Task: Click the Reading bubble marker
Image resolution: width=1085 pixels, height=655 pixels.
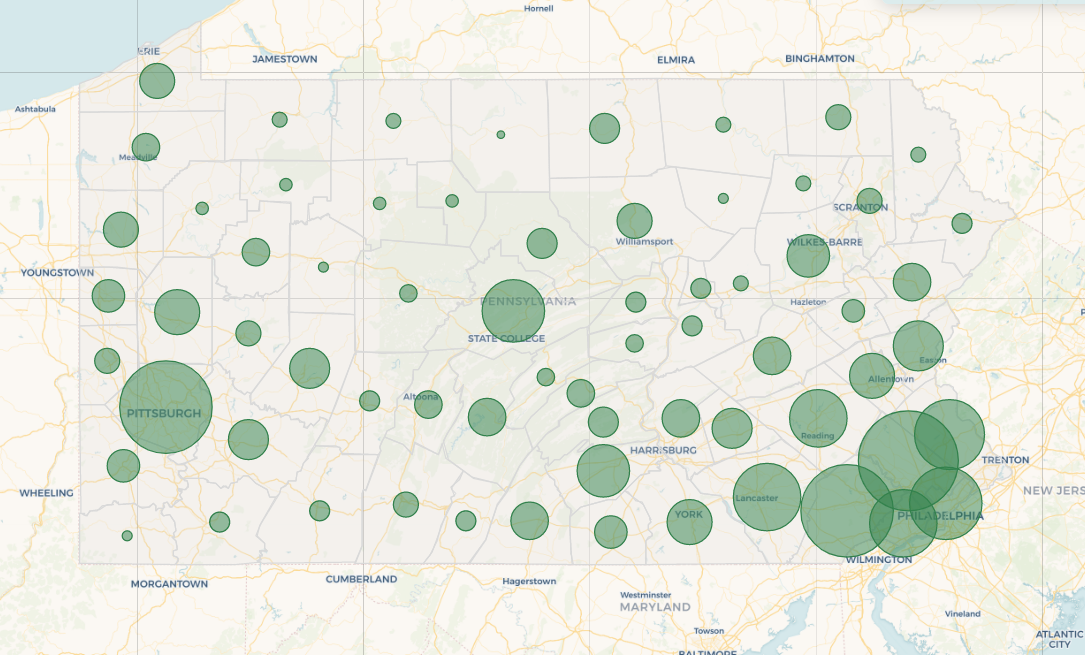Action: pyautogui.click(x=818, y=418)
